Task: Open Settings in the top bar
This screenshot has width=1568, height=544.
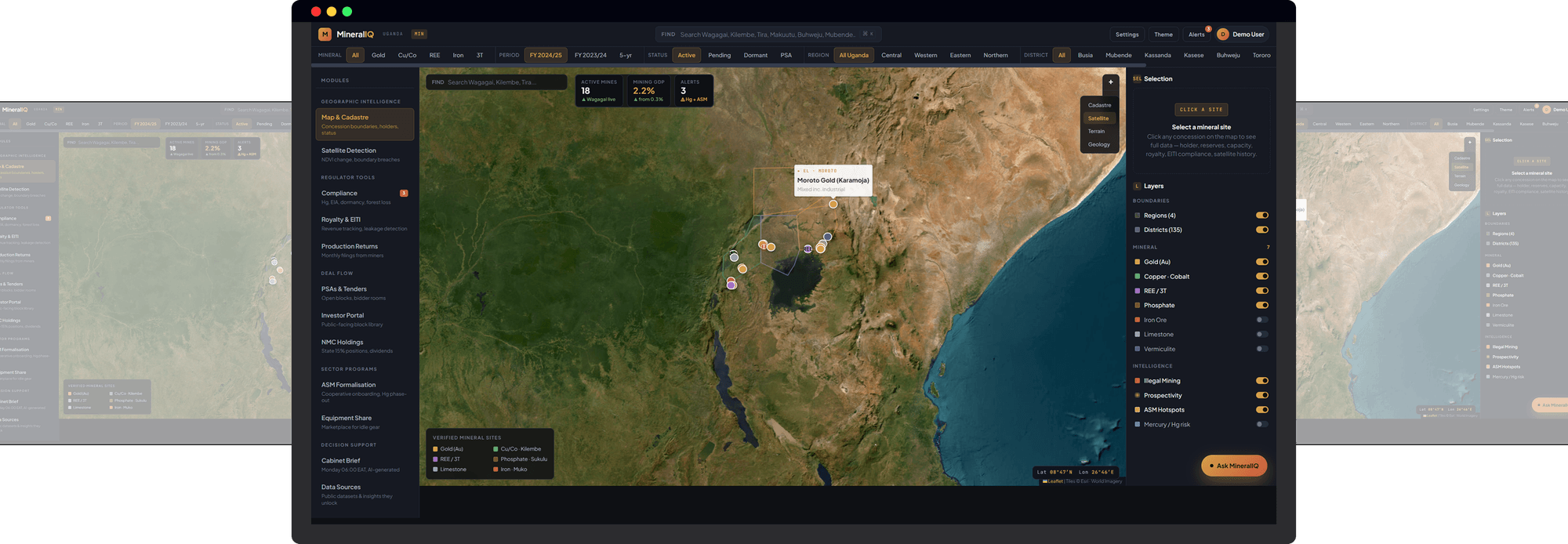Action: click(x=1127, y=34)
